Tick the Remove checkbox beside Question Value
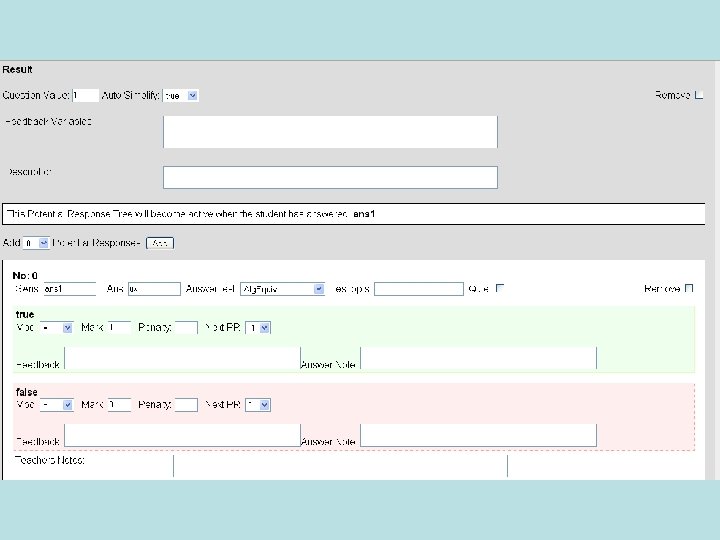Image resolution: width=720 pixels, height=540 pixels. click(699, 95)
